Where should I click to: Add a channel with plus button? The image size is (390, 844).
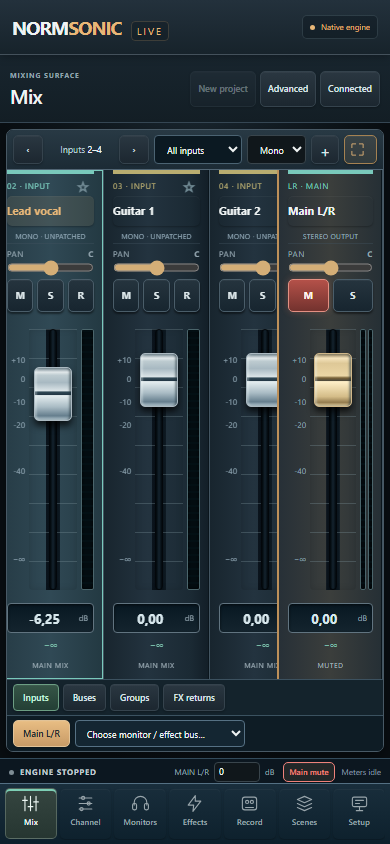pos(325,150)
